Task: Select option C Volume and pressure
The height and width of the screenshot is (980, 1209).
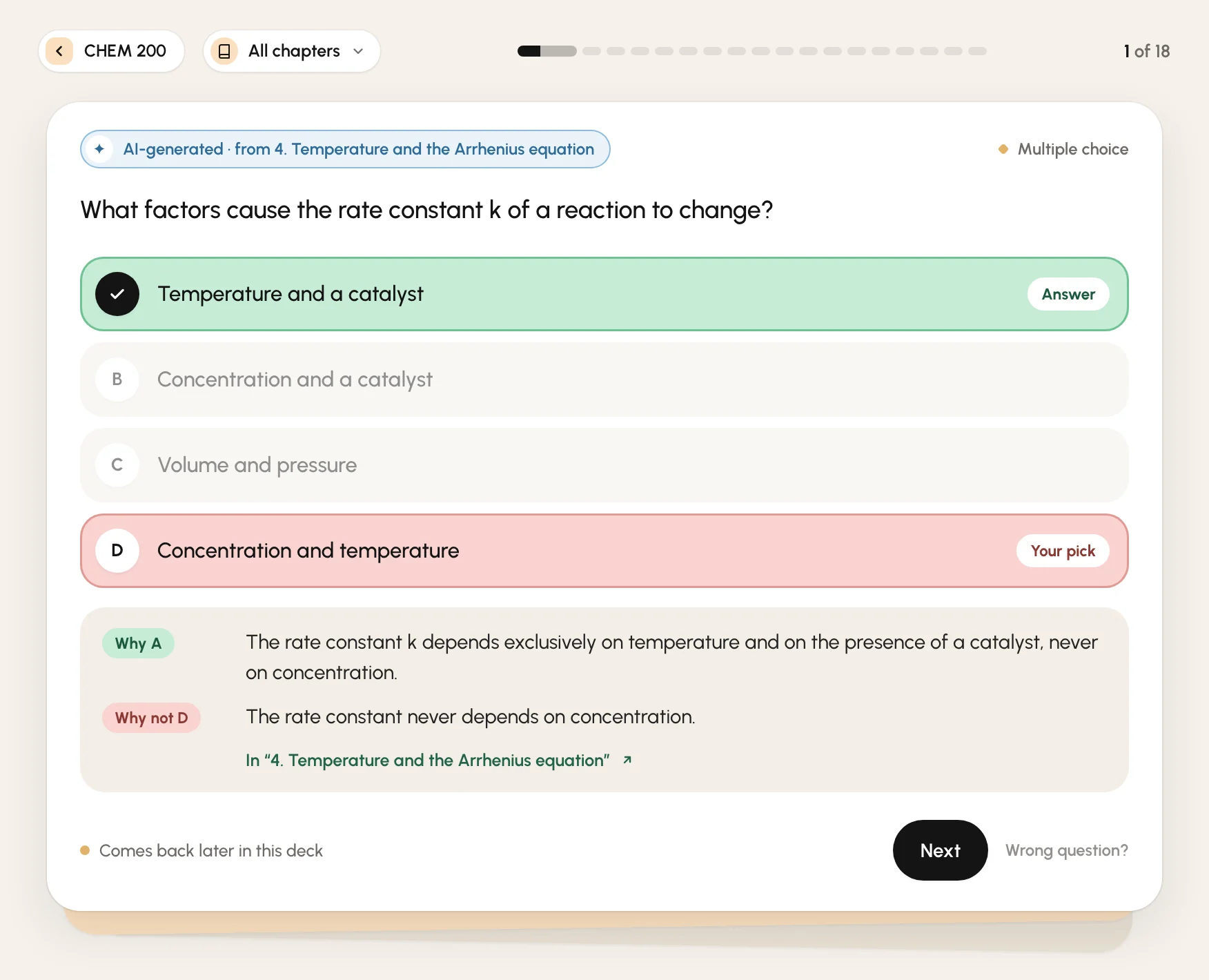Action: [x=604, y=465]
